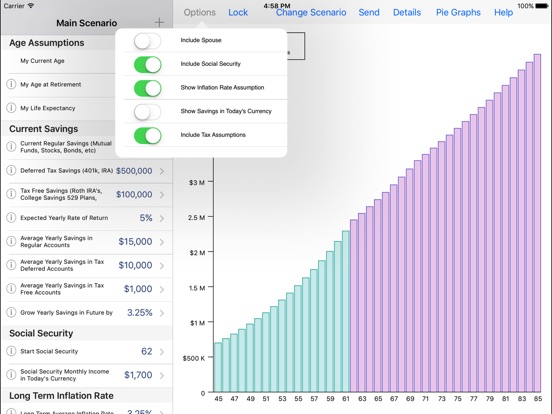Tap the Lock button

tap(238, 13)
